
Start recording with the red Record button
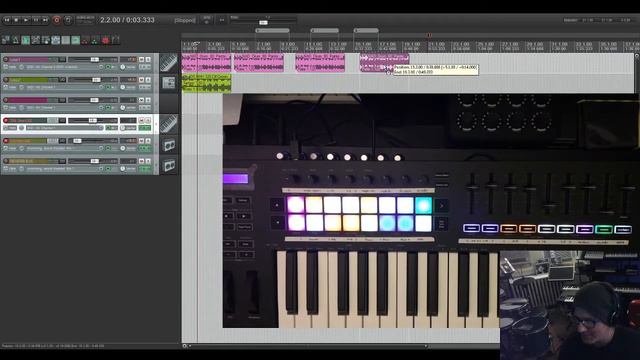pos(57,20)
